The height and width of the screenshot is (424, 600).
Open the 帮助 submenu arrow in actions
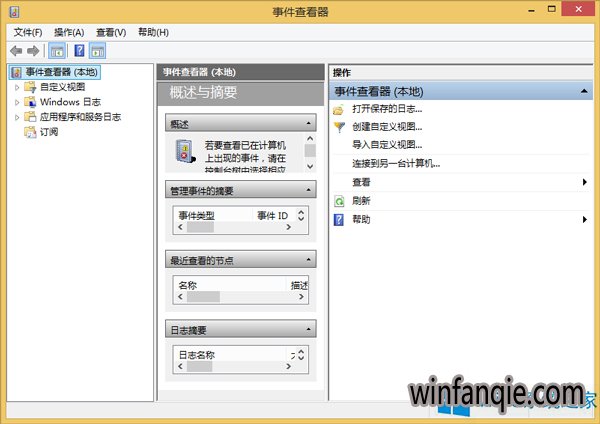point(584,220)
